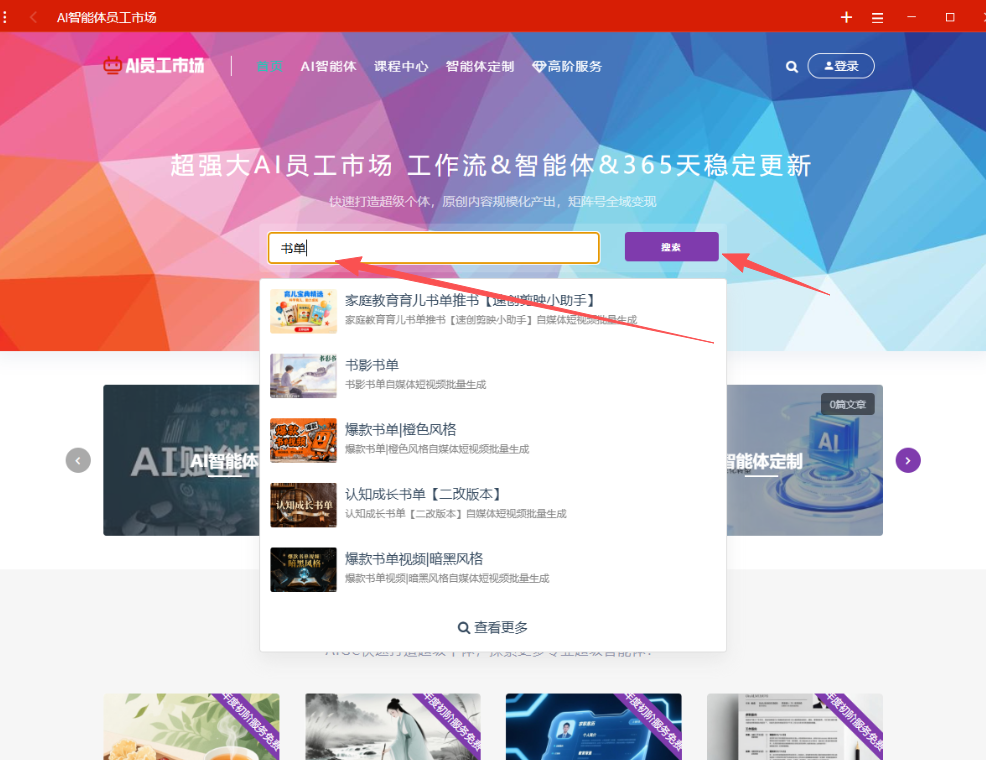Click the search magnifier icon in header
This screenshot has width=986, height=760.
(792, 67)
